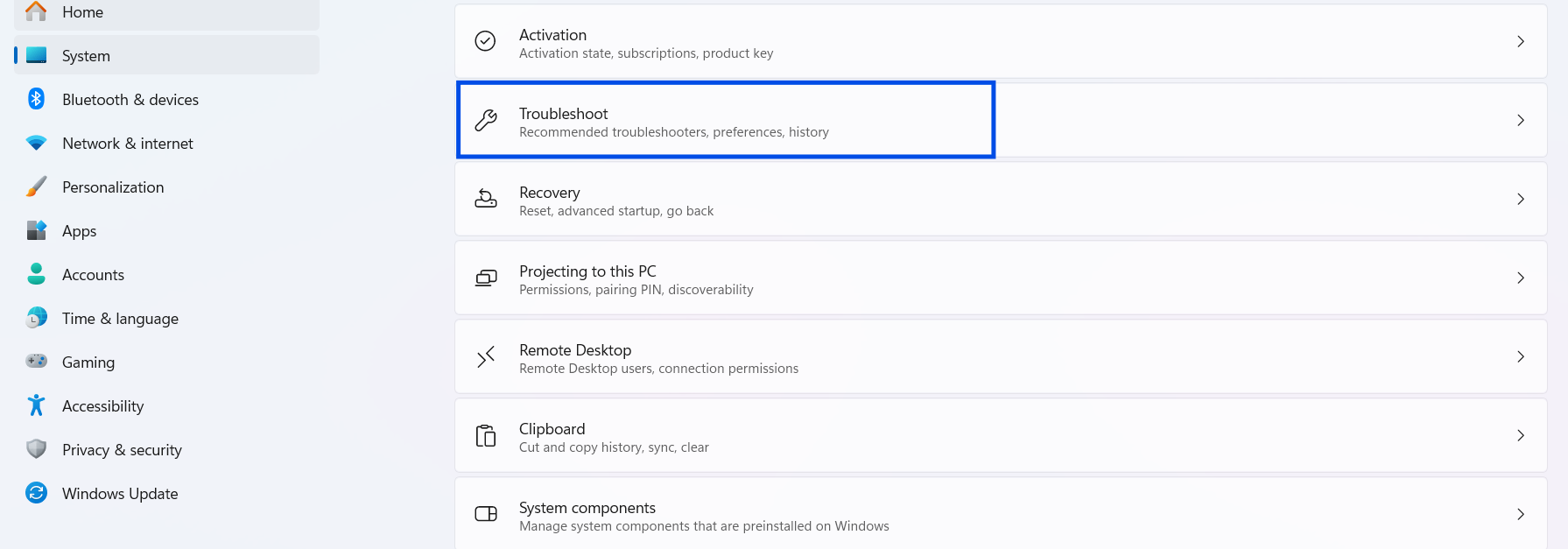
Task: Expand the System components chevron
Action: [1521, 514]
